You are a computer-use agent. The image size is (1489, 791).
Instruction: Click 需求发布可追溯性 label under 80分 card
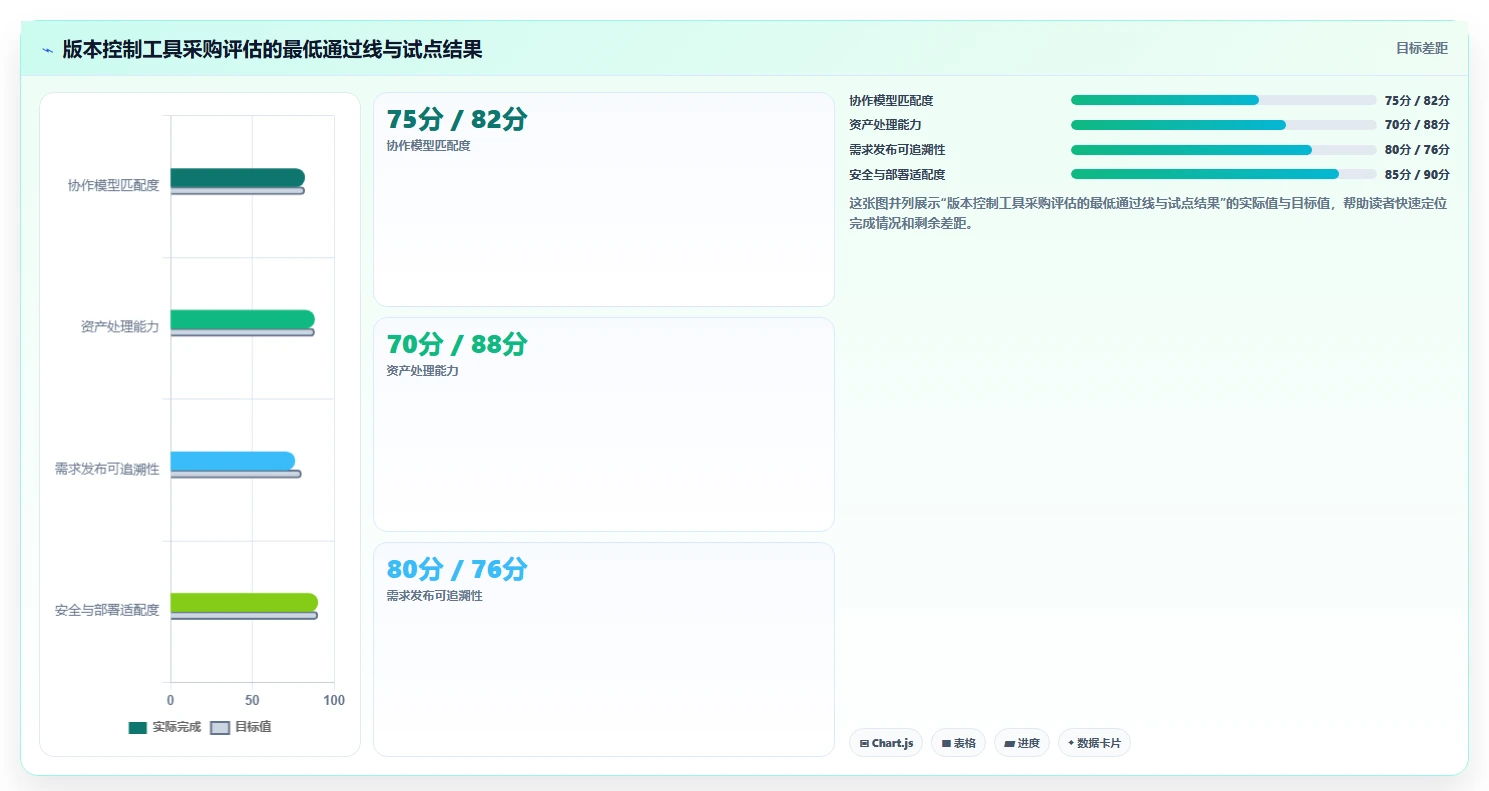pos(435,596)
